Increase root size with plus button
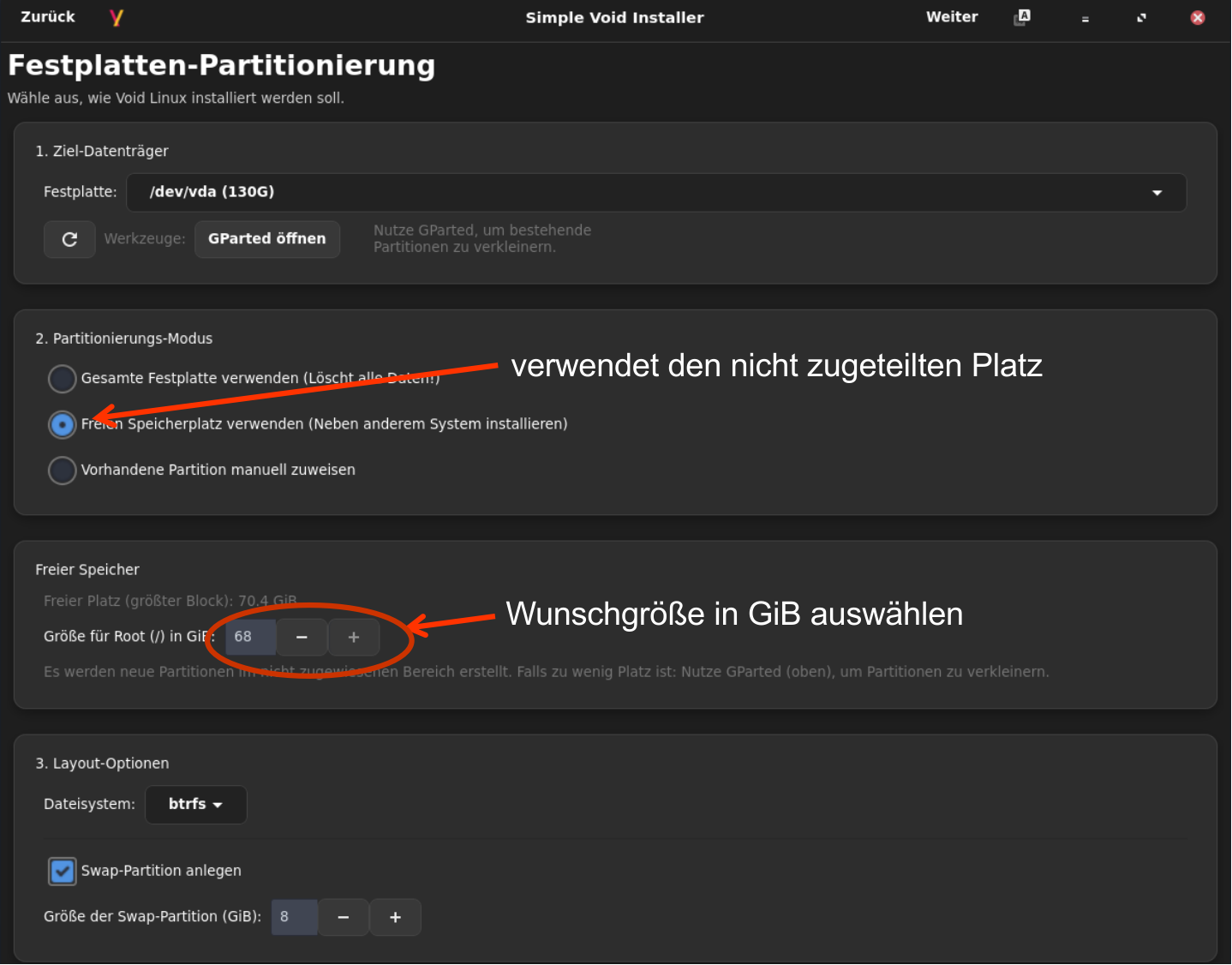 pyautogui.click(x=354, y=637)
